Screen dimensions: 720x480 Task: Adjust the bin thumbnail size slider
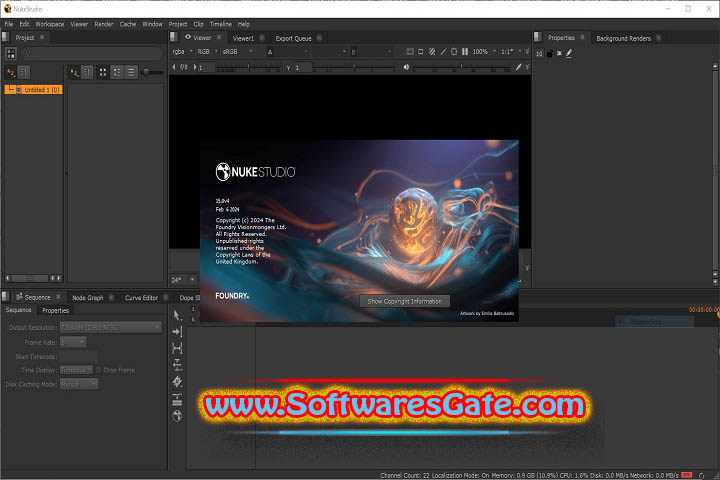pyautogui.click(x=152, y=72)
